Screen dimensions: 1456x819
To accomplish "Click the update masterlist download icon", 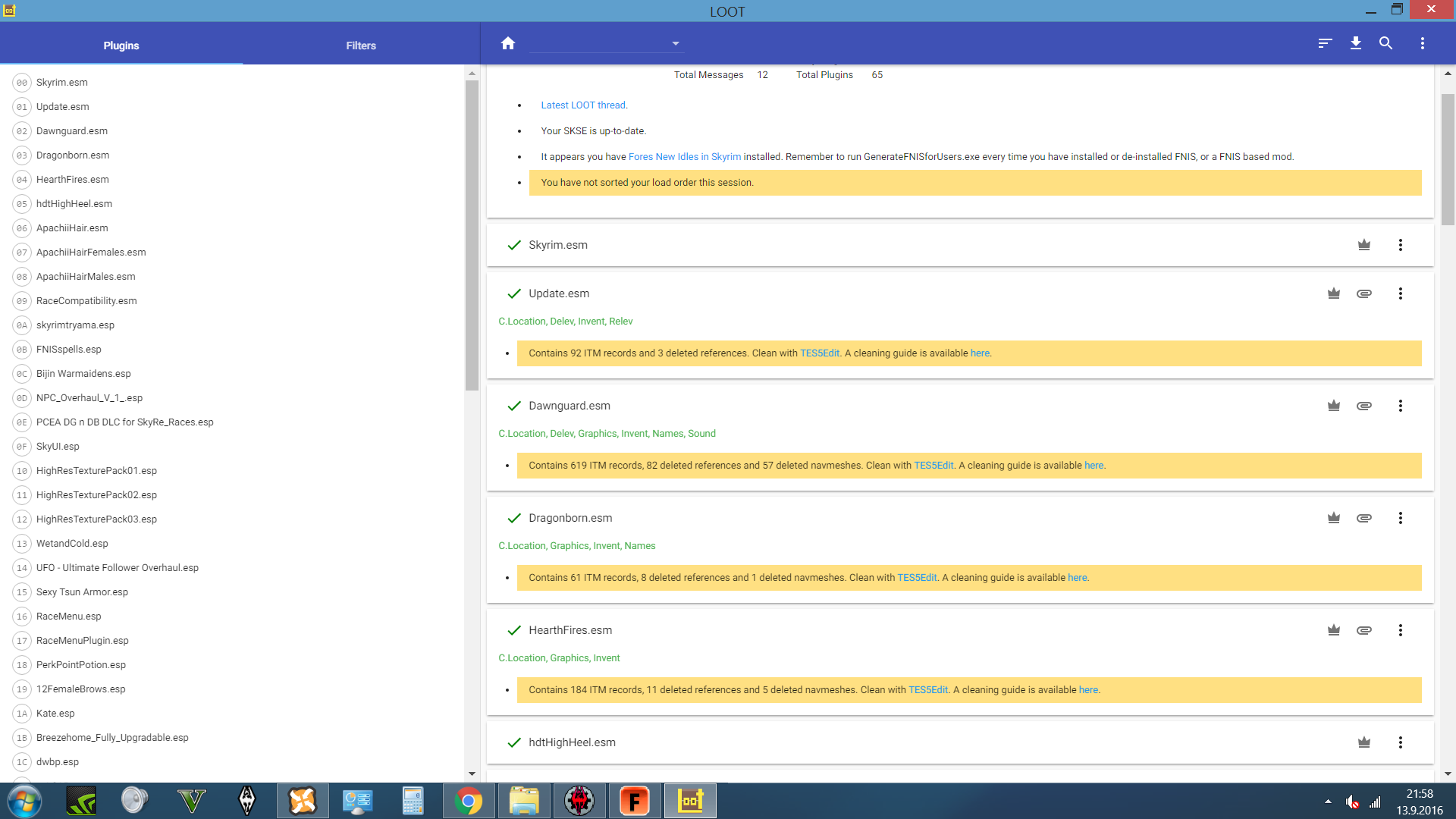I will [1356, 43].
